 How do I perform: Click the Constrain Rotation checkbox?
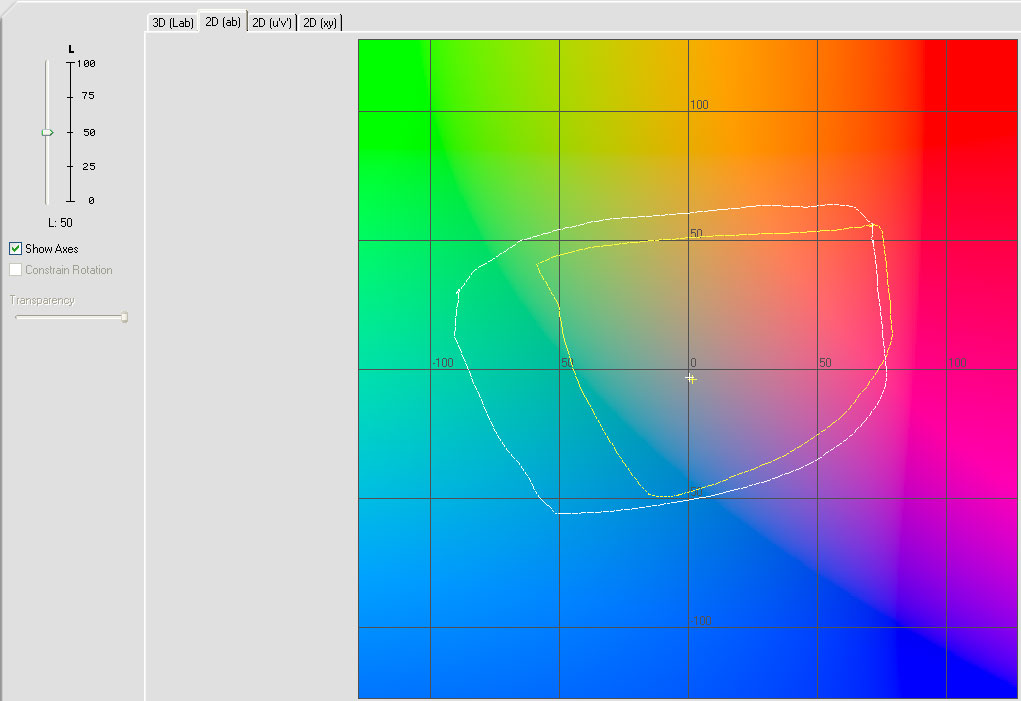tap(16, 269)
